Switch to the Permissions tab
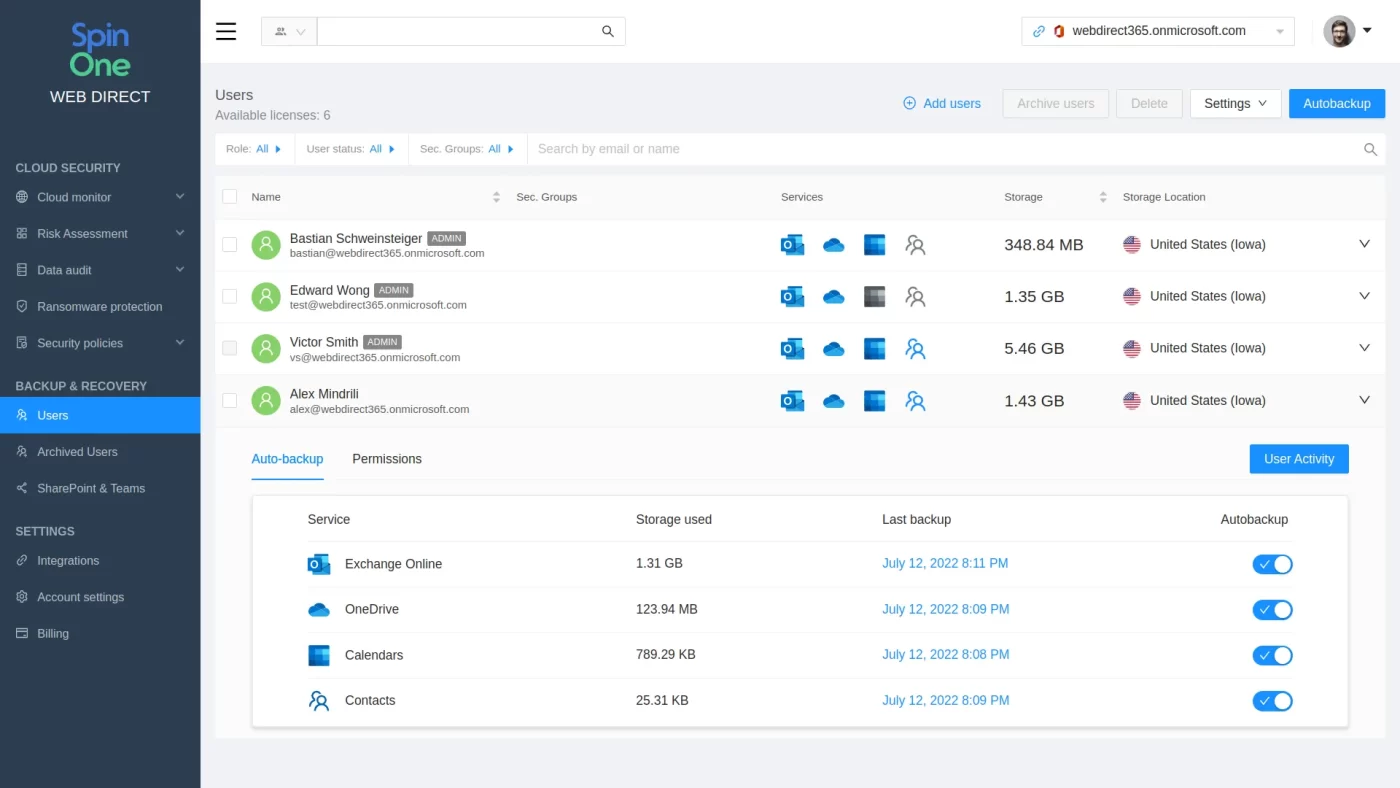The width and height of the screenshot is (1400, 788). tap(387, 459)
